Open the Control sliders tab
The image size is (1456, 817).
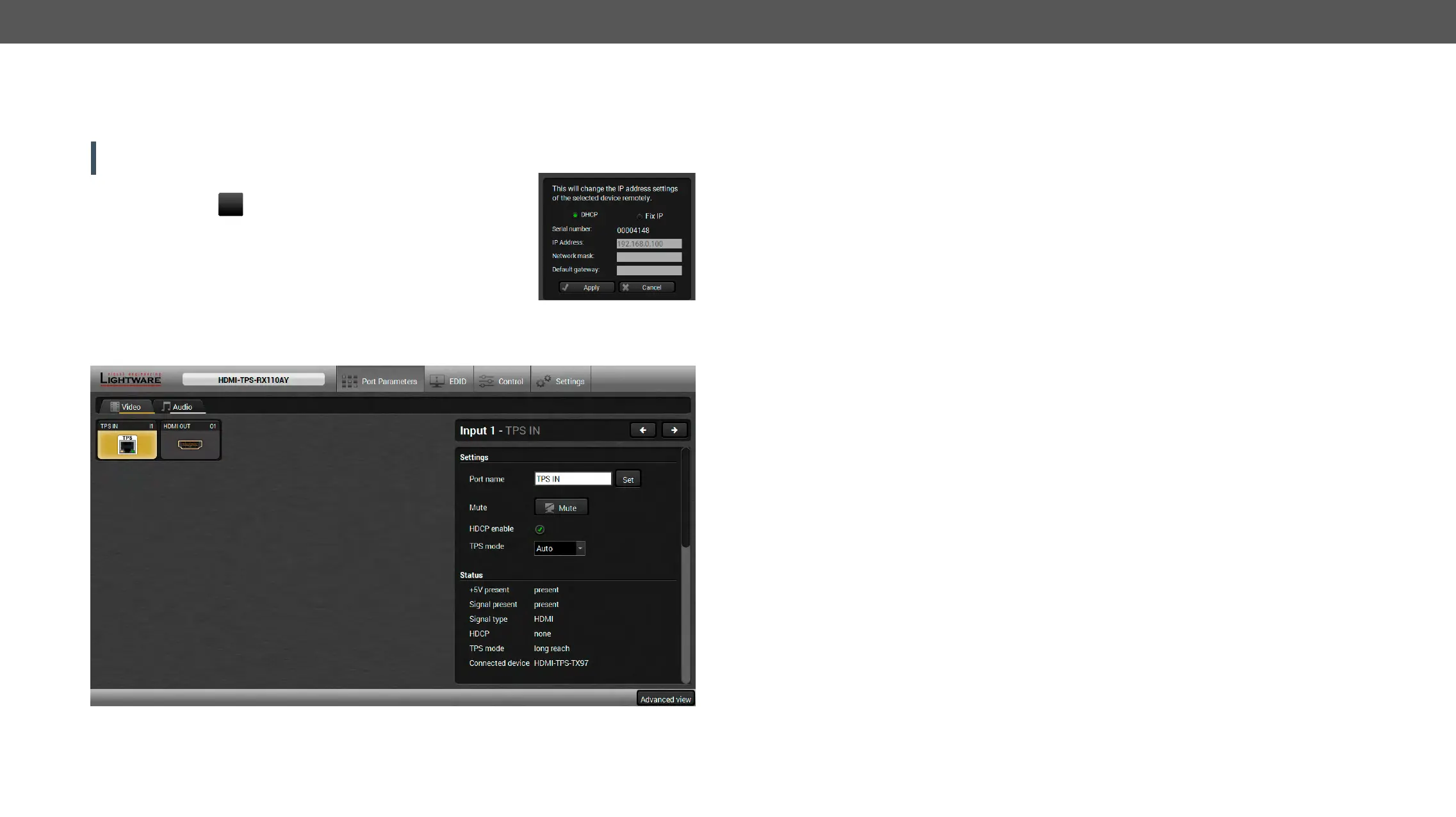(502, 381)
